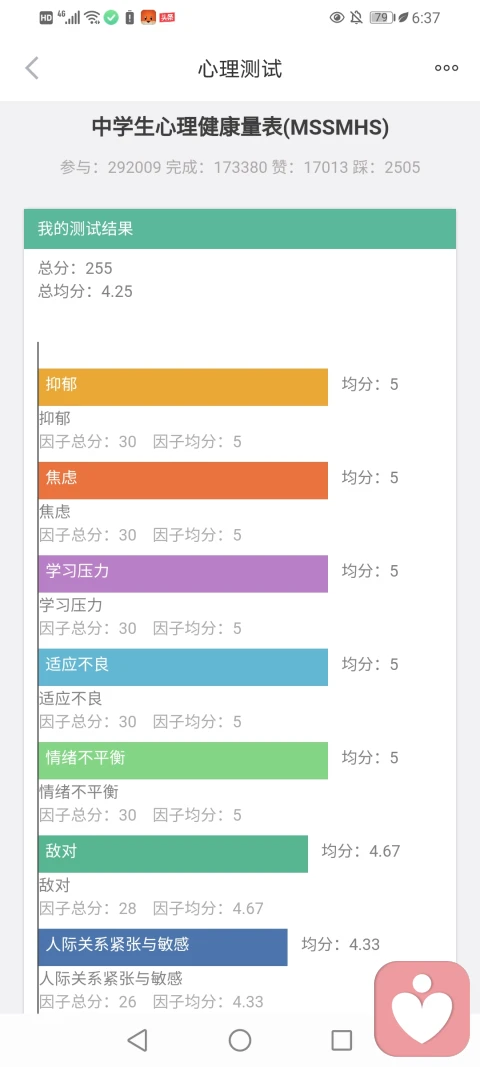
Task: Tap the battery indicator in status bar
Action: point(381,18)
